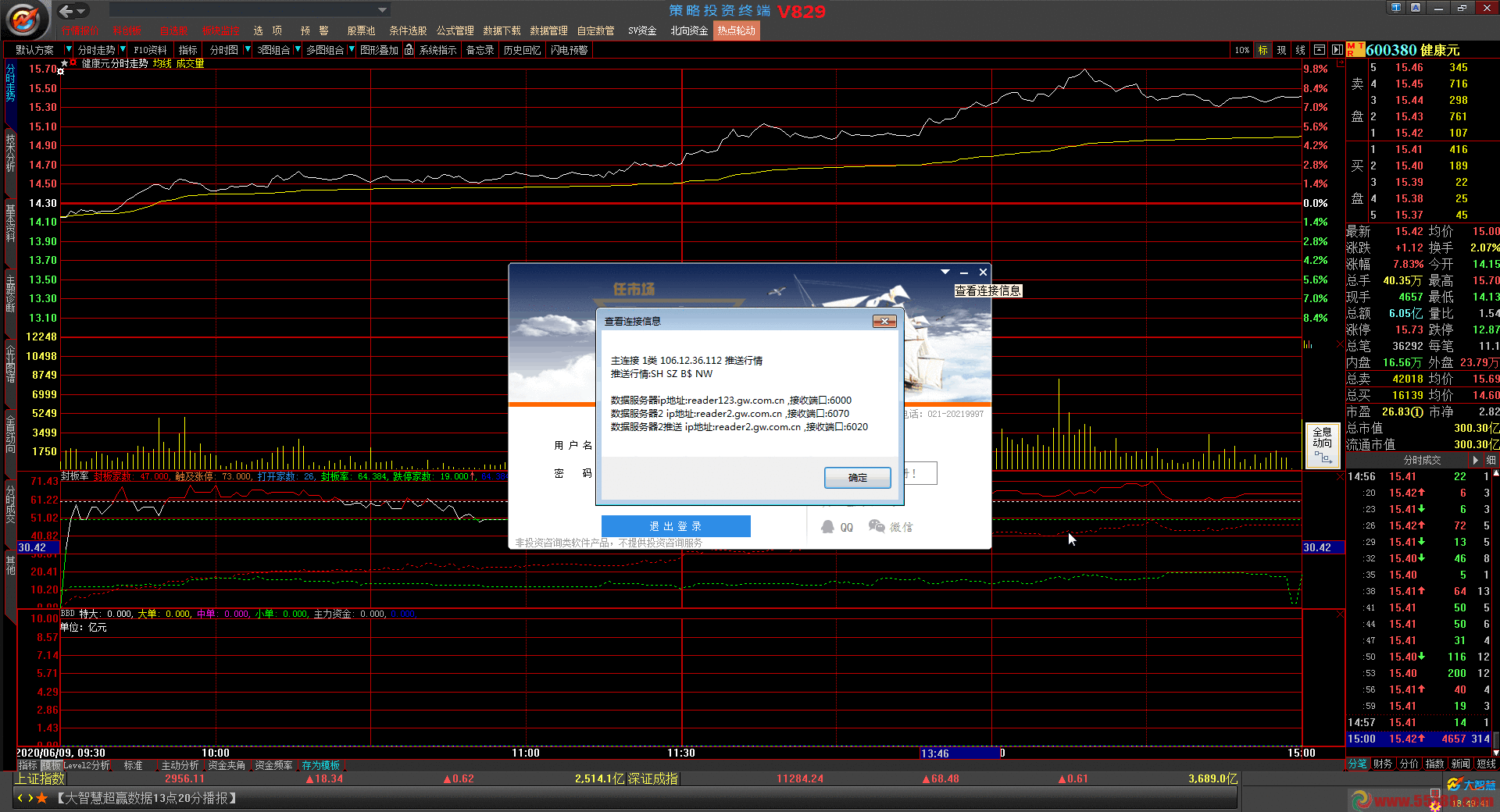Expand the top search combo box arrow

[x=382, y=10]
